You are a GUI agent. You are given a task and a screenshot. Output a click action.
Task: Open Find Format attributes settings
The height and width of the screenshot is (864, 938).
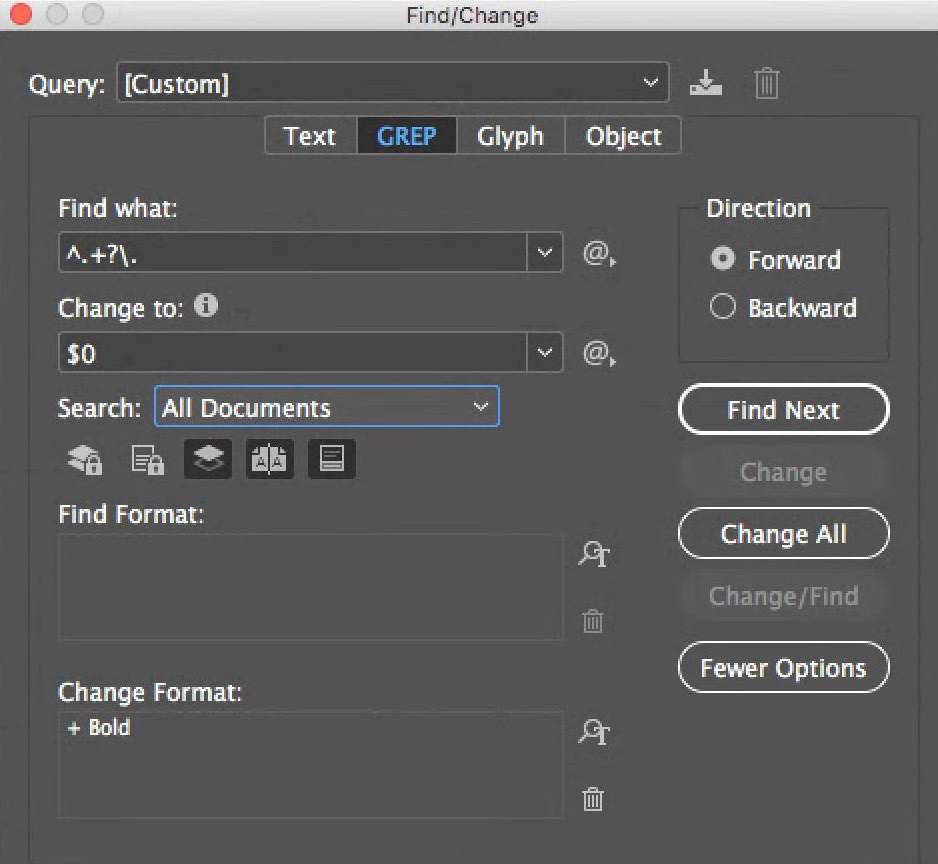(x=594, y=554)
